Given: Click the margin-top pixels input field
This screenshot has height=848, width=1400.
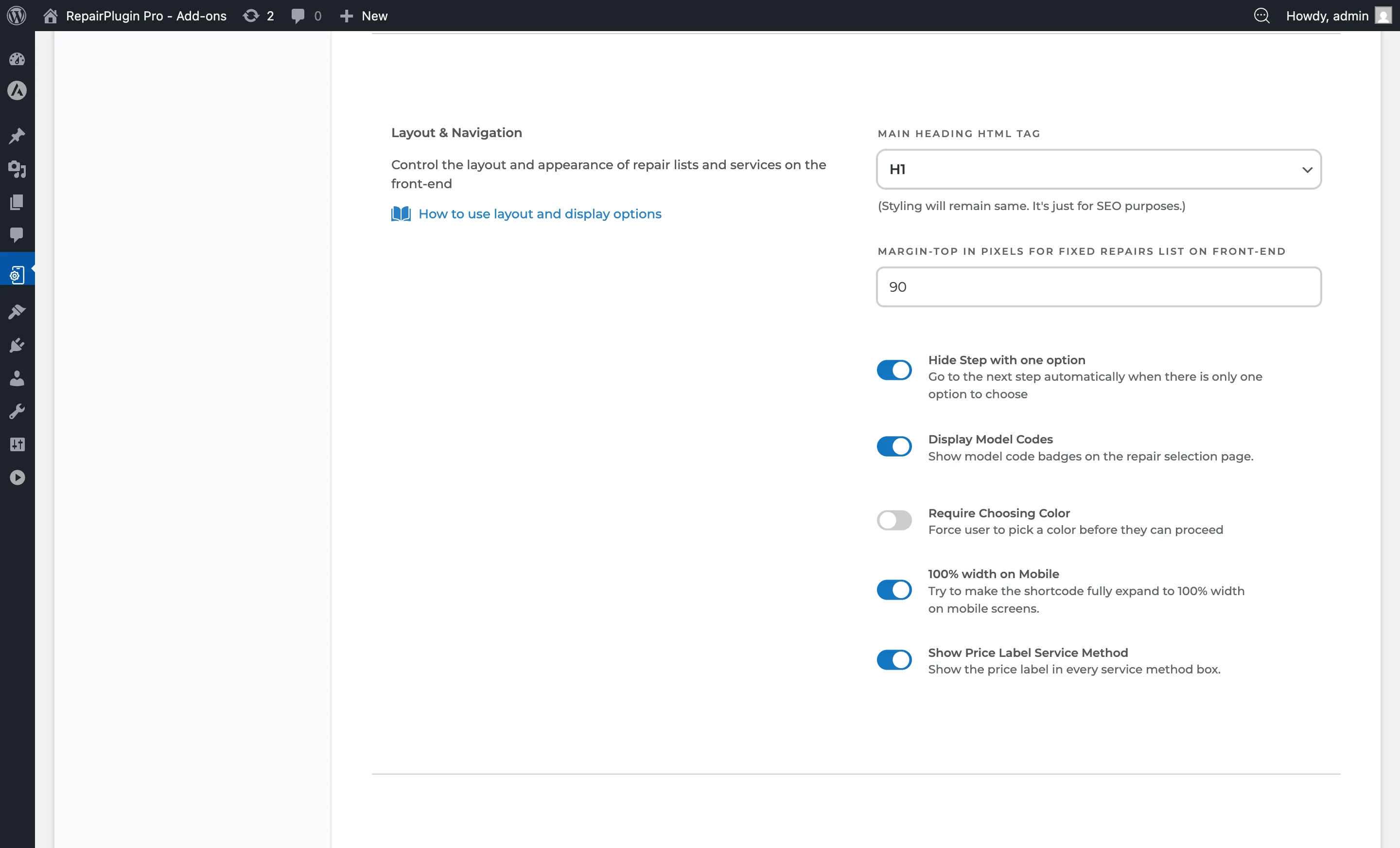Looking at the screenshot, I should tap(1098, 287).
